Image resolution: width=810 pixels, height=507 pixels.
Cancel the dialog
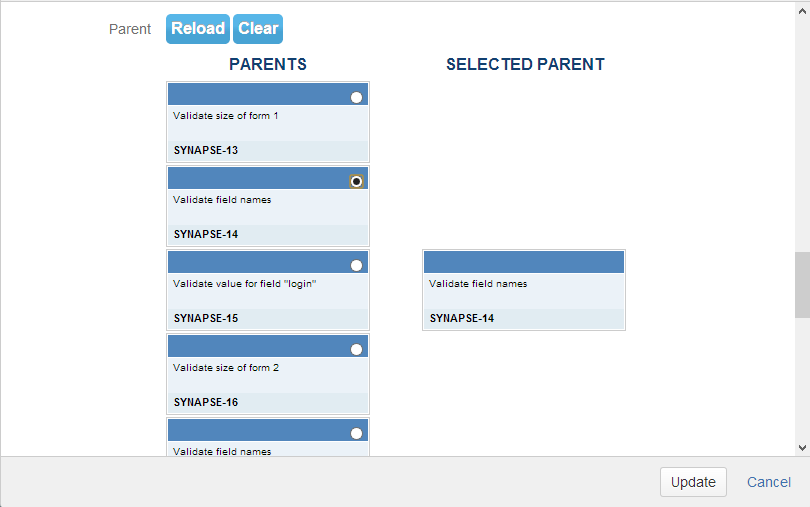pos(769,482)
